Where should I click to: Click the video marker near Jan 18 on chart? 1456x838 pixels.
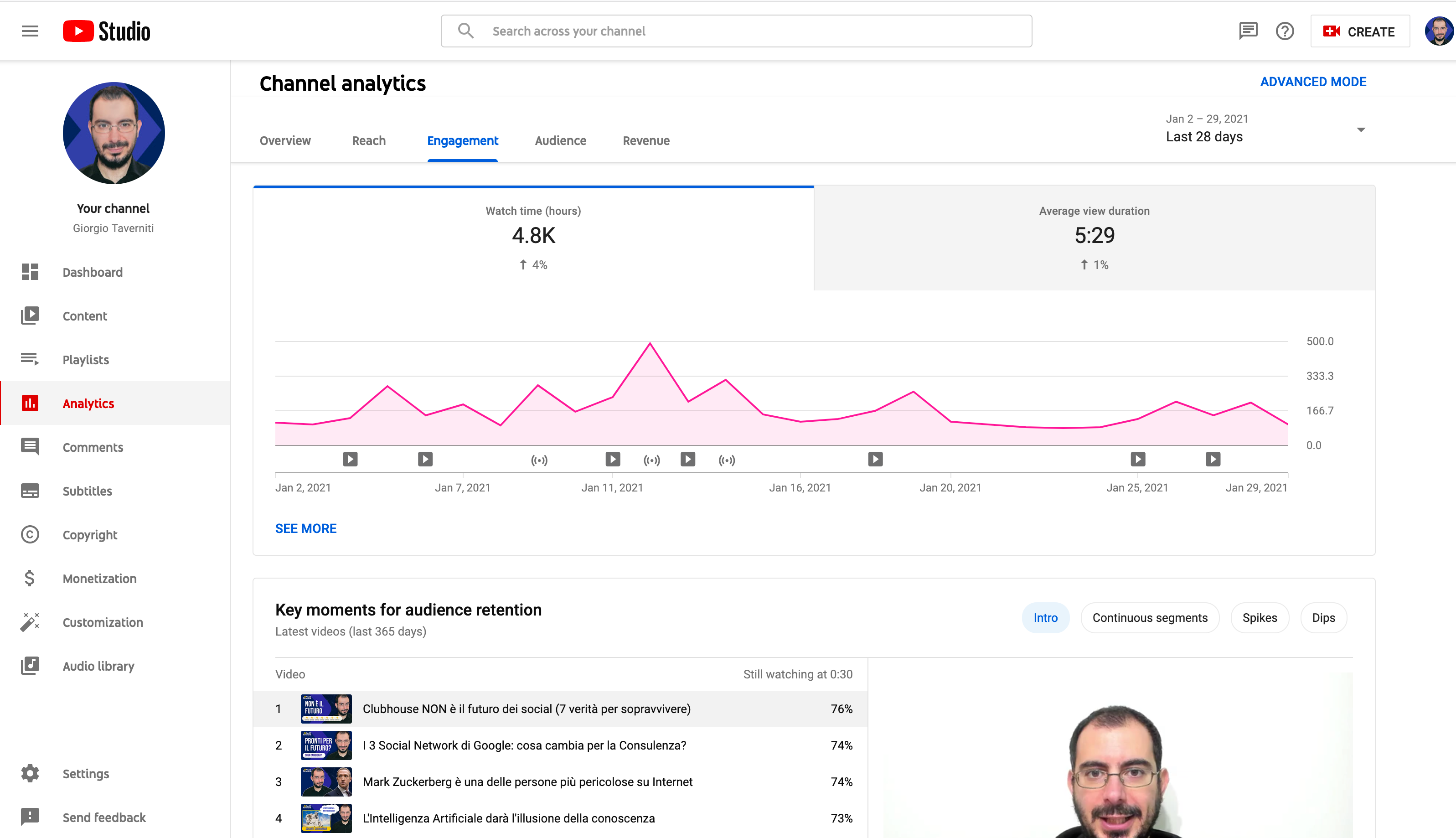tap(875, 459)
